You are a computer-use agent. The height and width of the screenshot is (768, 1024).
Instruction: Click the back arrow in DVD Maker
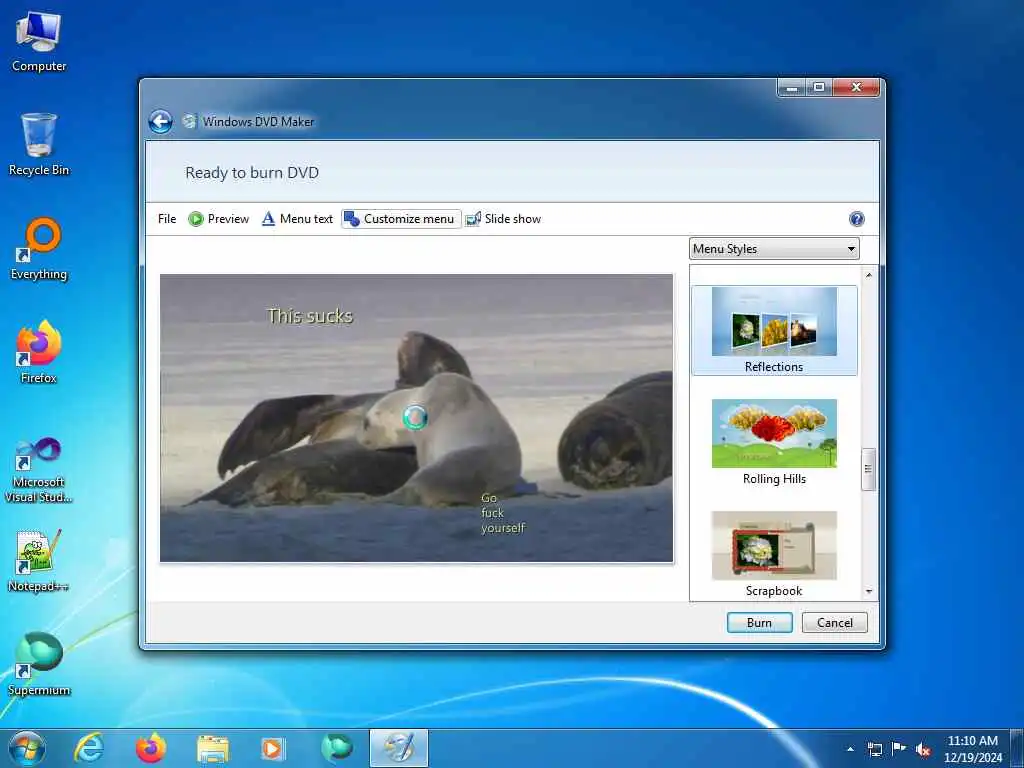pos(160,121)
